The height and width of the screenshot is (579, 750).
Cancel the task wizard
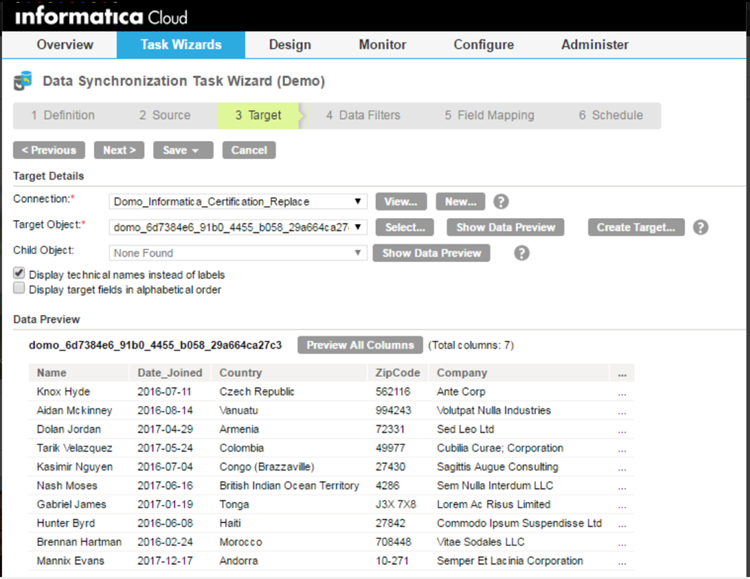pos(249,150)
